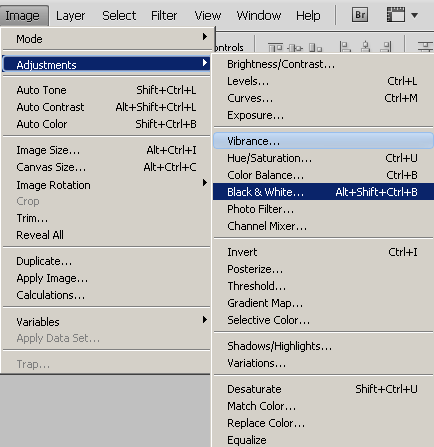434x447 pixels.
Task: Open the Selective Color adjustment
Action: tap(323, 320)
